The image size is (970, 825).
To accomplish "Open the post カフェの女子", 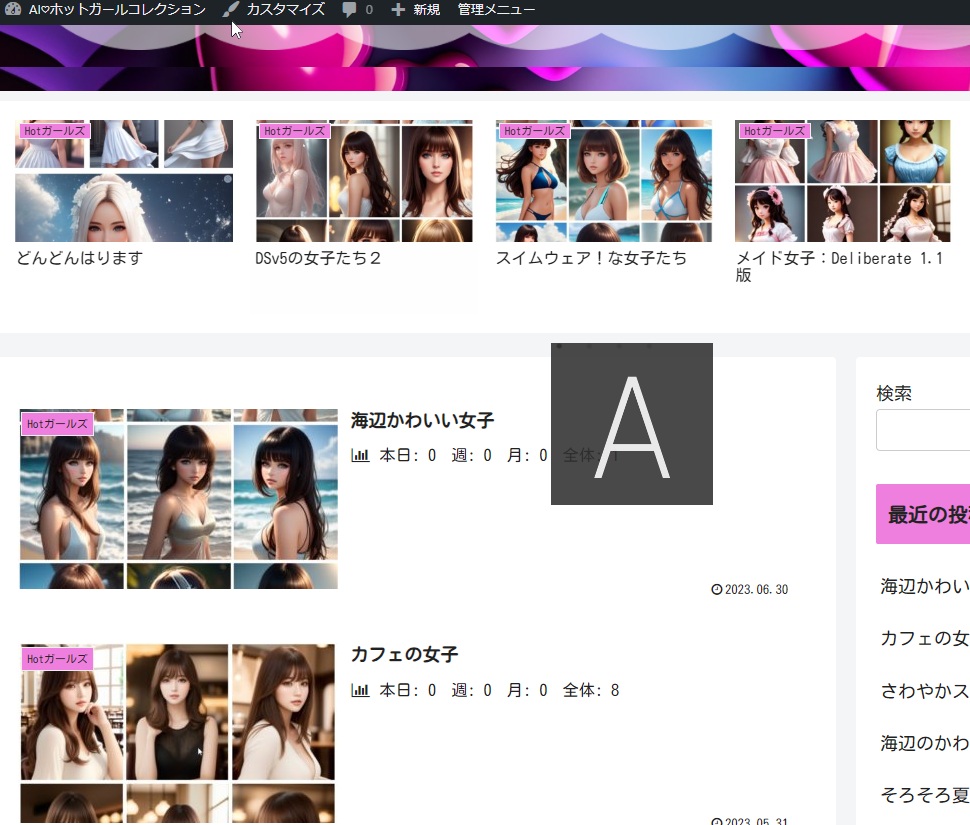I will (x=404, y=654).
